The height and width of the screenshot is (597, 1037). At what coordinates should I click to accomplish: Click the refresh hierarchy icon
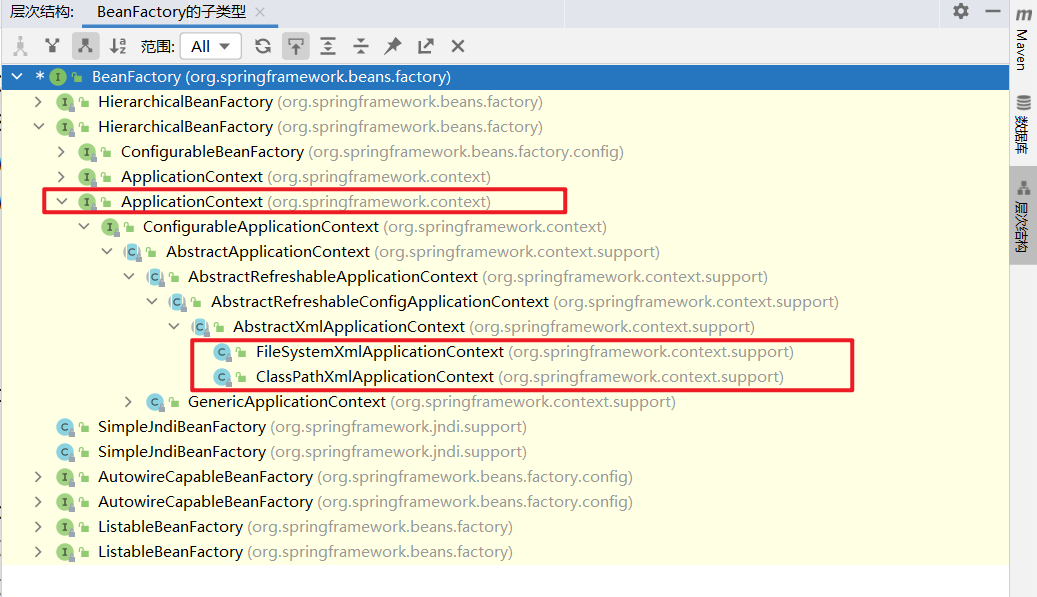tap(263, 46)
